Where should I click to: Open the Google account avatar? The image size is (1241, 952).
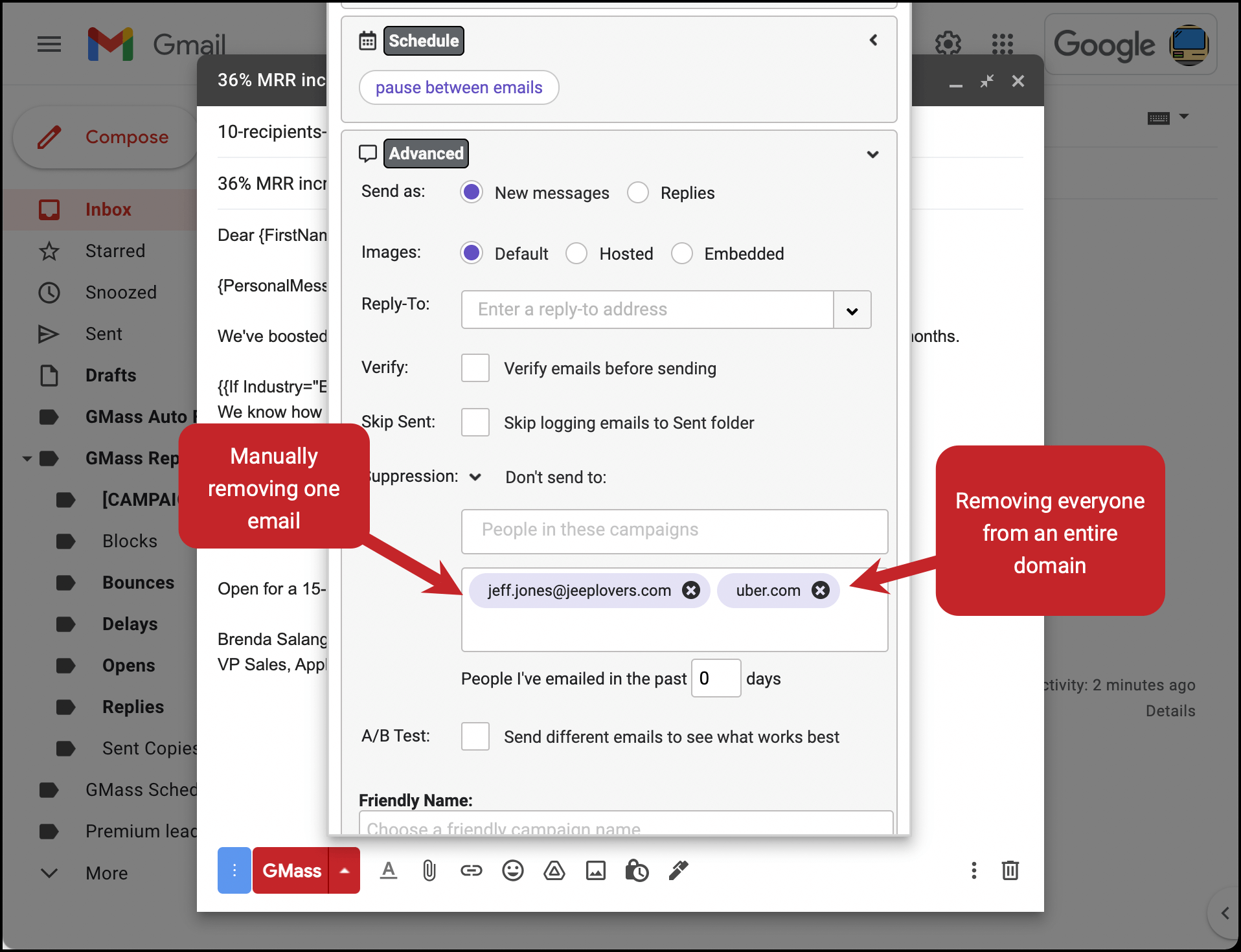pos(1189,45)
